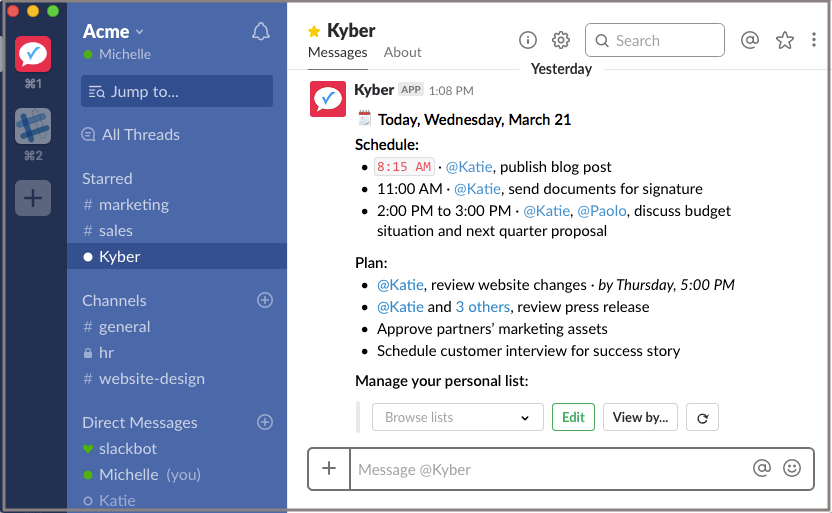832x513 pixels.
Task: Click the @Paolo mention
Action: click(602, 211)
